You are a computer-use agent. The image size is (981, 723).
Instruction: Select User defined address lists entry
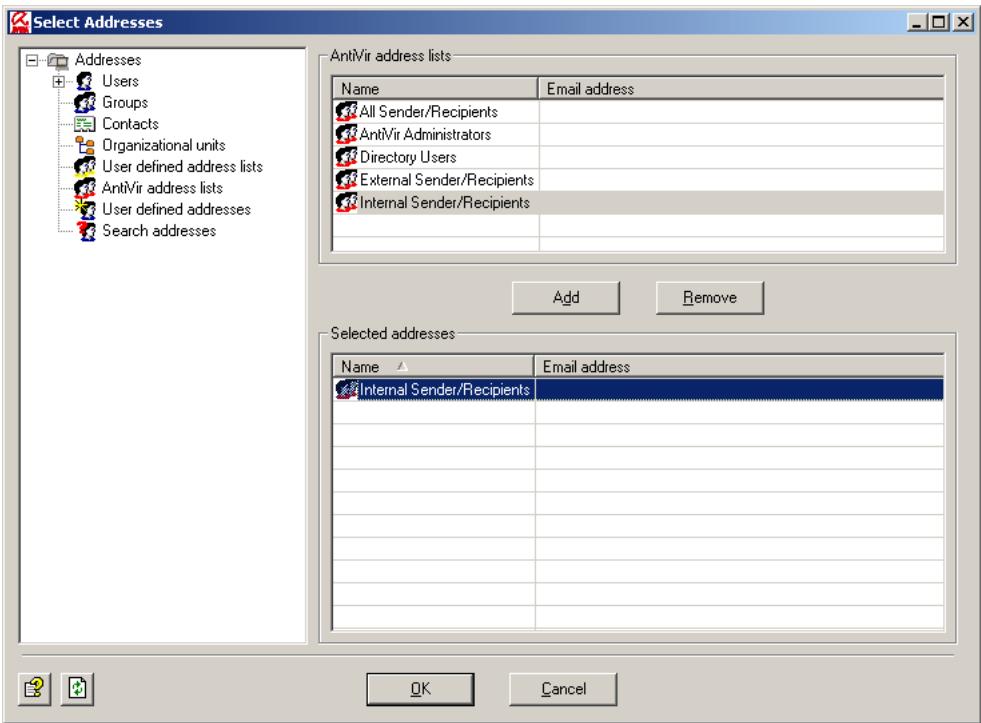[x=182, y=166]
